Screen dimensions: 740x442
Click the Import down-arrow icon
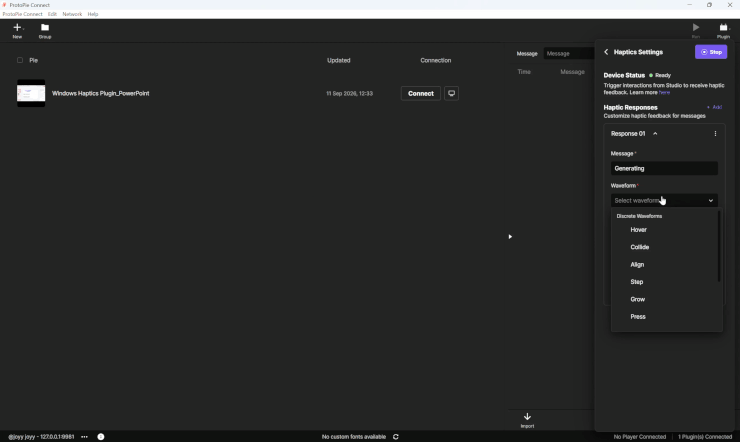527,417
